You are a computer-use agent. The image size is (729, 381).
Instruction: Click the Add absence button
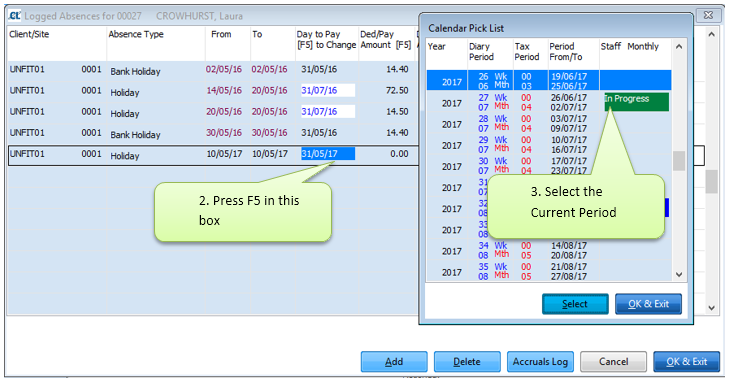(x=394, y=361)
